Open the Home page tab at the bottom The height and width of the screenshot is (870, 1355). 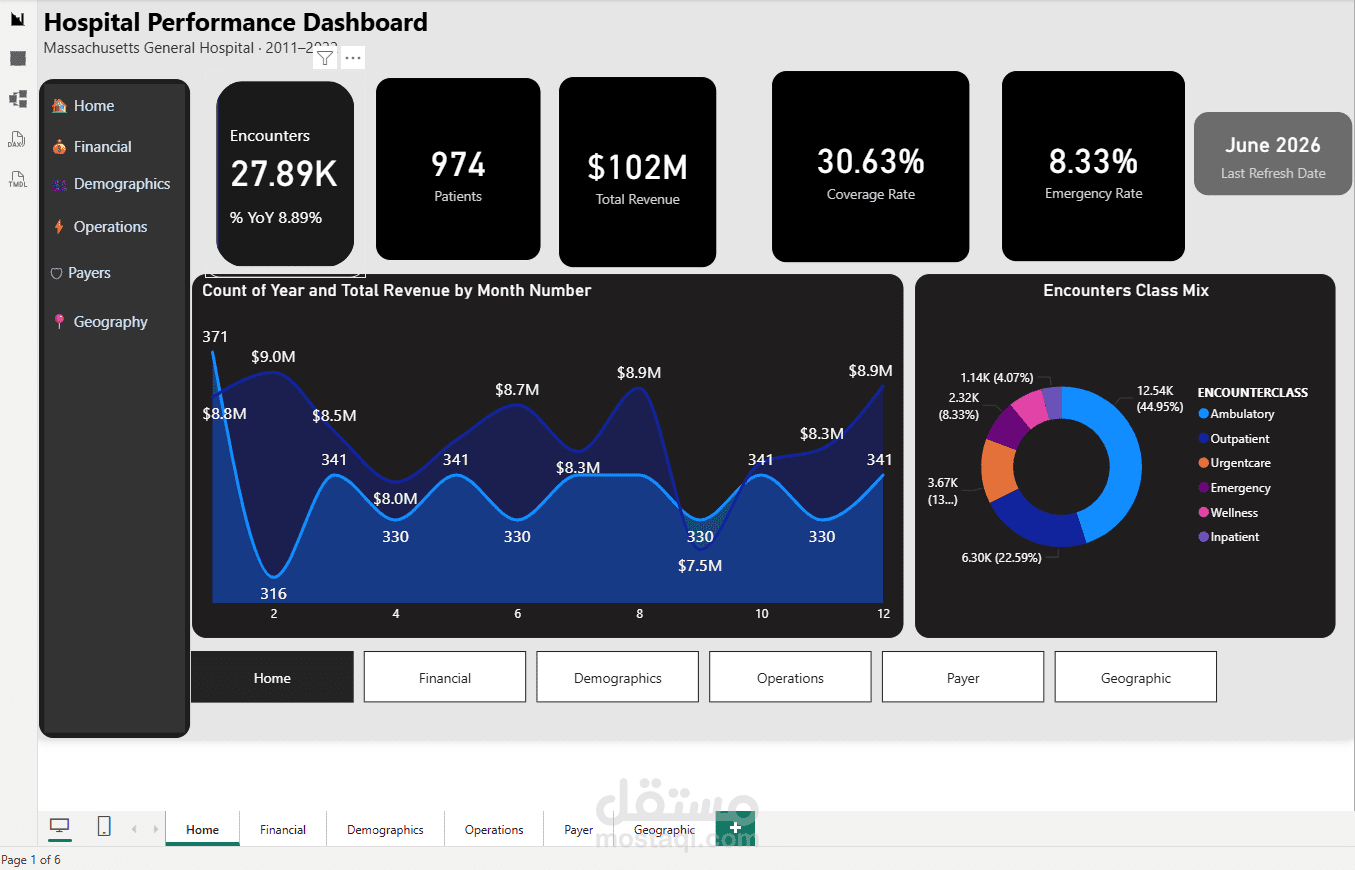(x=202, y=829)
